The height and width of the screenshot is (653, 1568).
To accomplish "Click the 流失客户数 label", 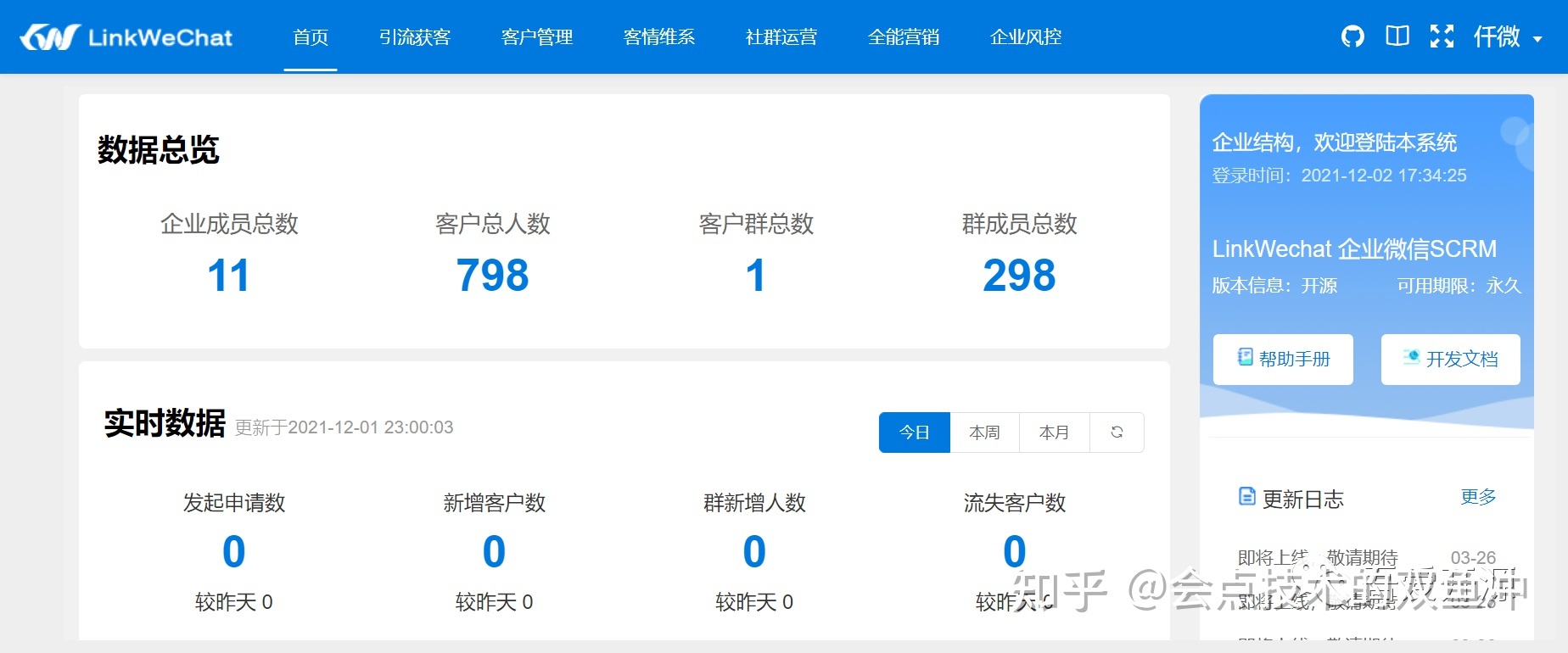I will (x=1015, y=503).
